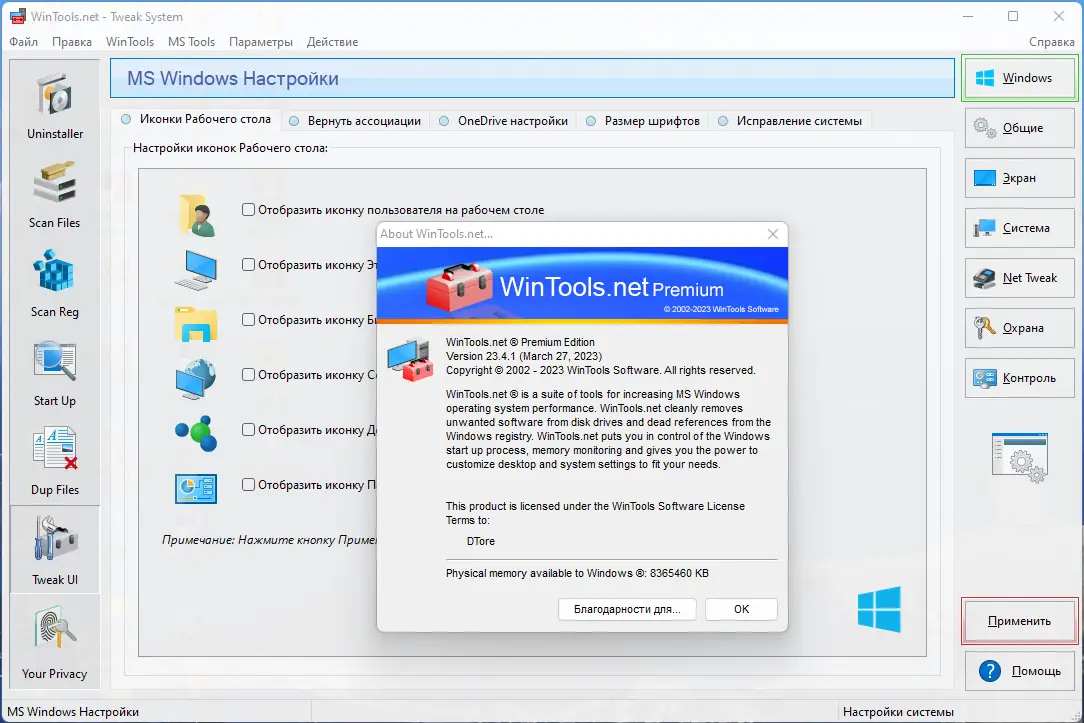1084x723 pixels.
Task: Click the Благодарности для button
Action: 627,609
